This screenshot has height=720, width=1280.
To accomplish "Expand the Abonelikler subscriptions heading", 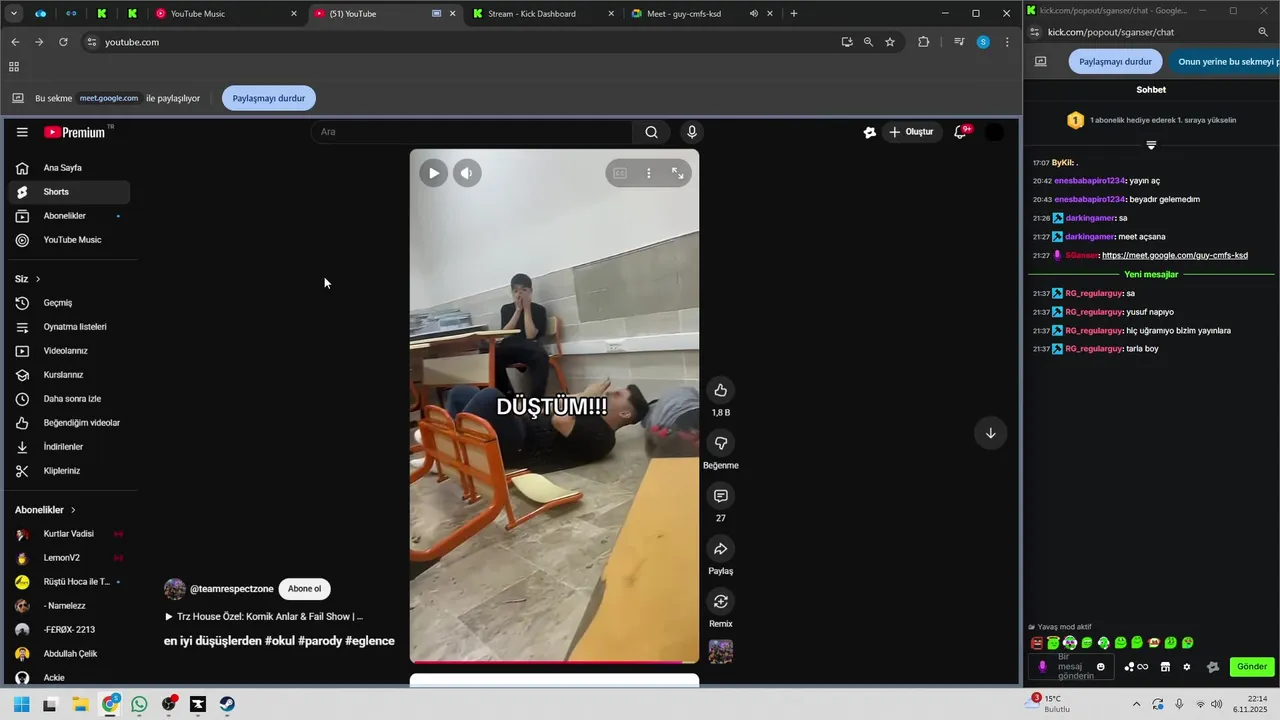I will coord(45,510).
